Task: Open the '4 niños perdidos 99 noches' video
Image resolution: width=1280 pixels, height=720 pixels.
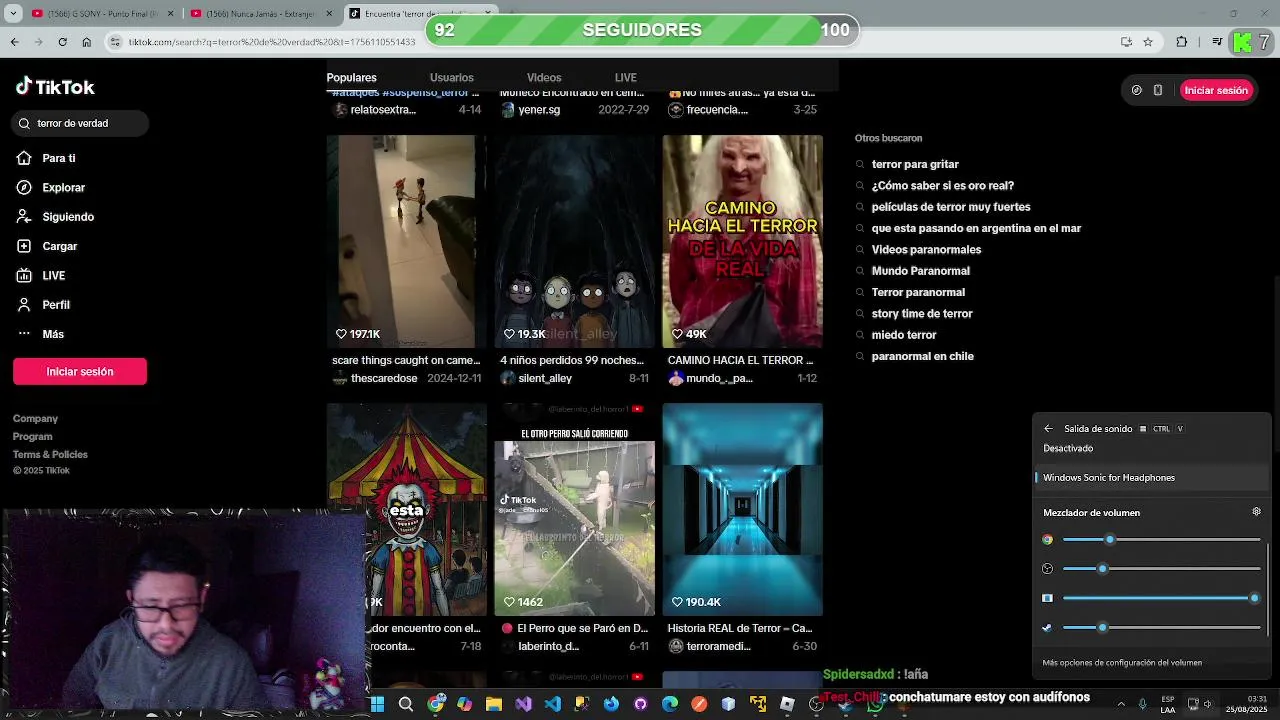Action: 574,242
